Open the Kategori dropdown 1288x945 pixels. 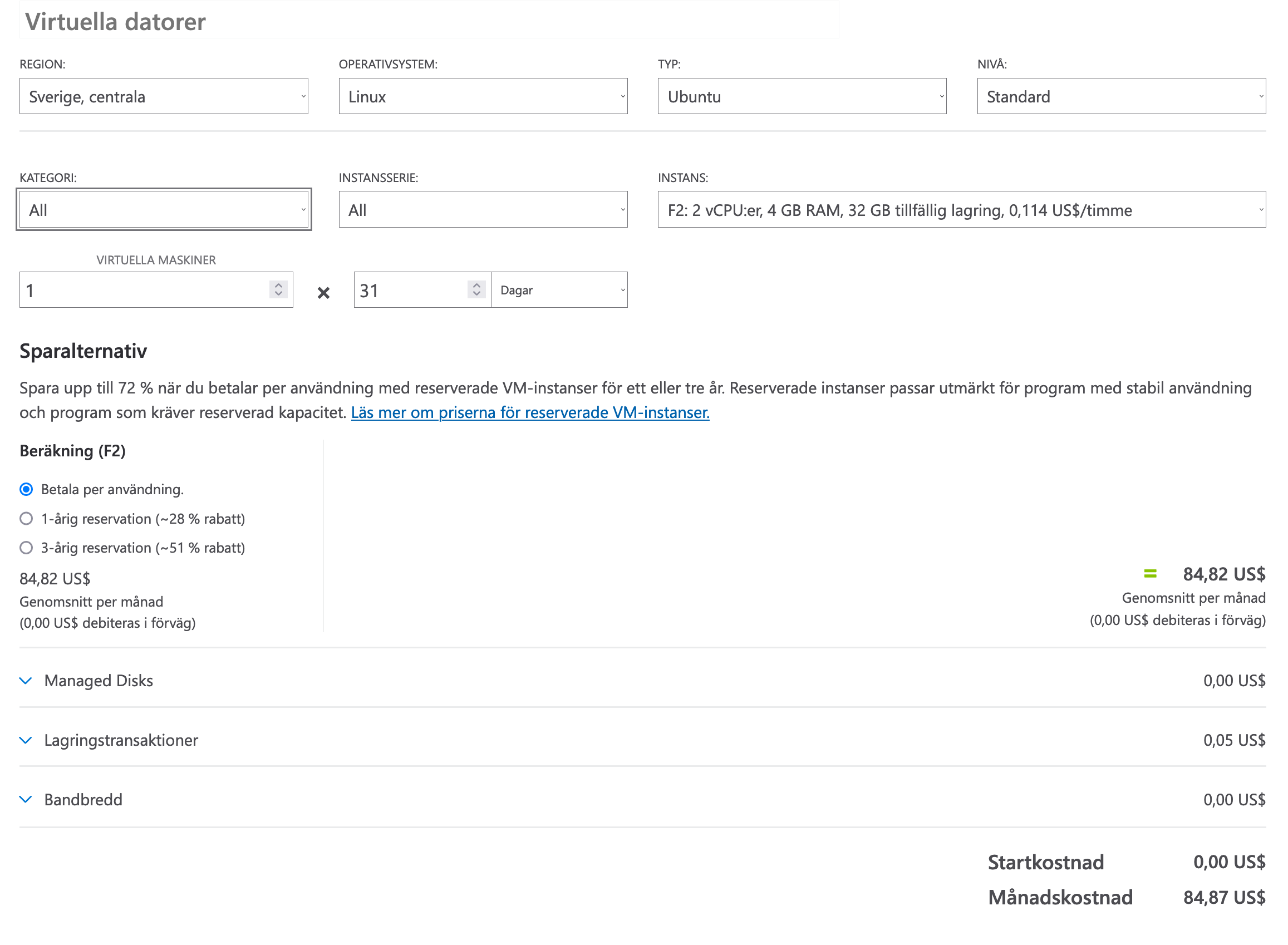pos(163,209)
